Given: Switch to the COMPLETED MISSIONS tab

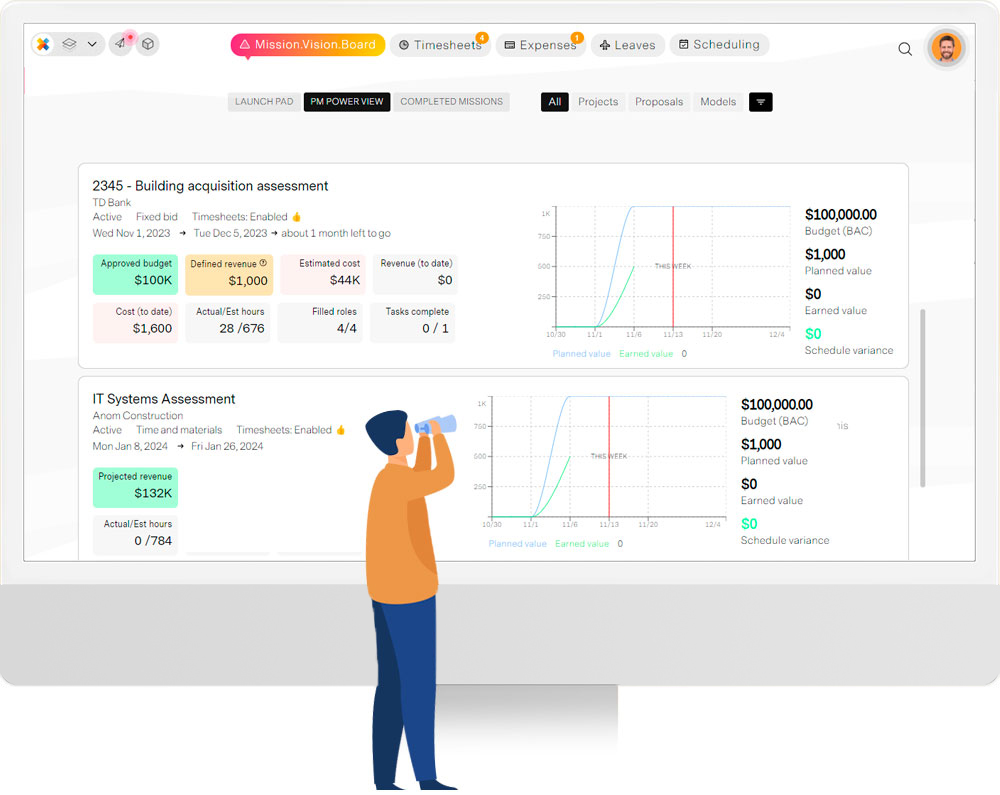Looking at the screenshot, I should click(452, 101).
